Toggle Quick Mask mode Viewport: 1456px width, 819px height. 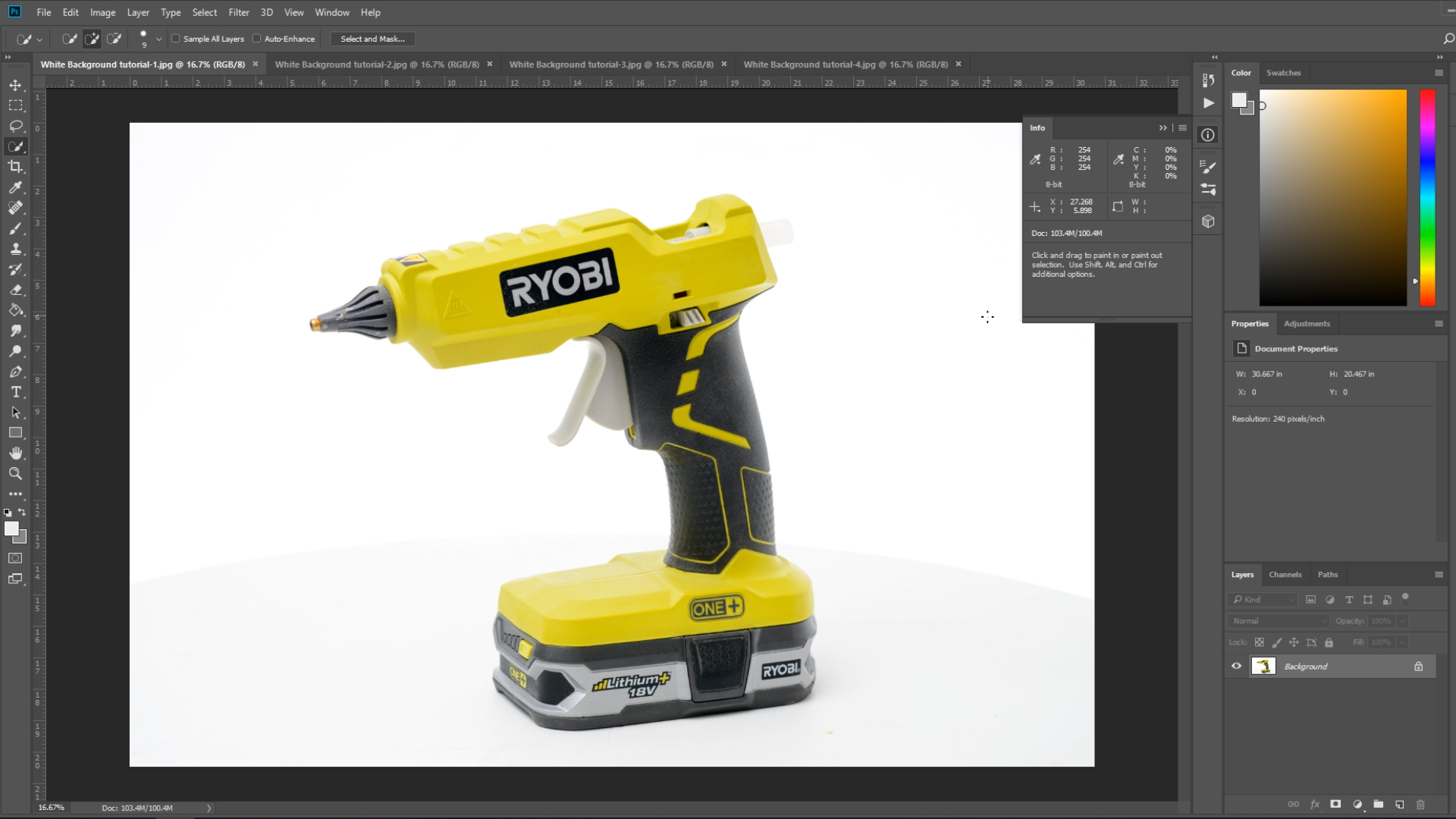pyautogui.click(x=15, y=558)
